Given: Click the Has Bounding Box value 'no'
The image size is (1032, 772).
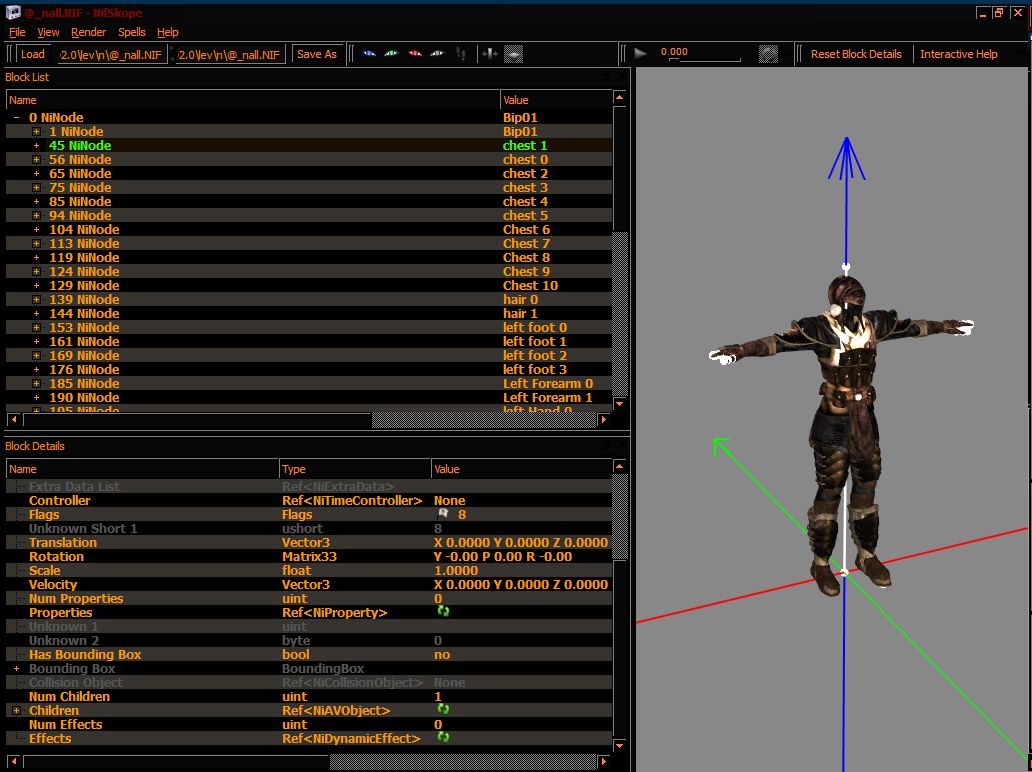Looking at the screenshot, I should pos(442,654).
